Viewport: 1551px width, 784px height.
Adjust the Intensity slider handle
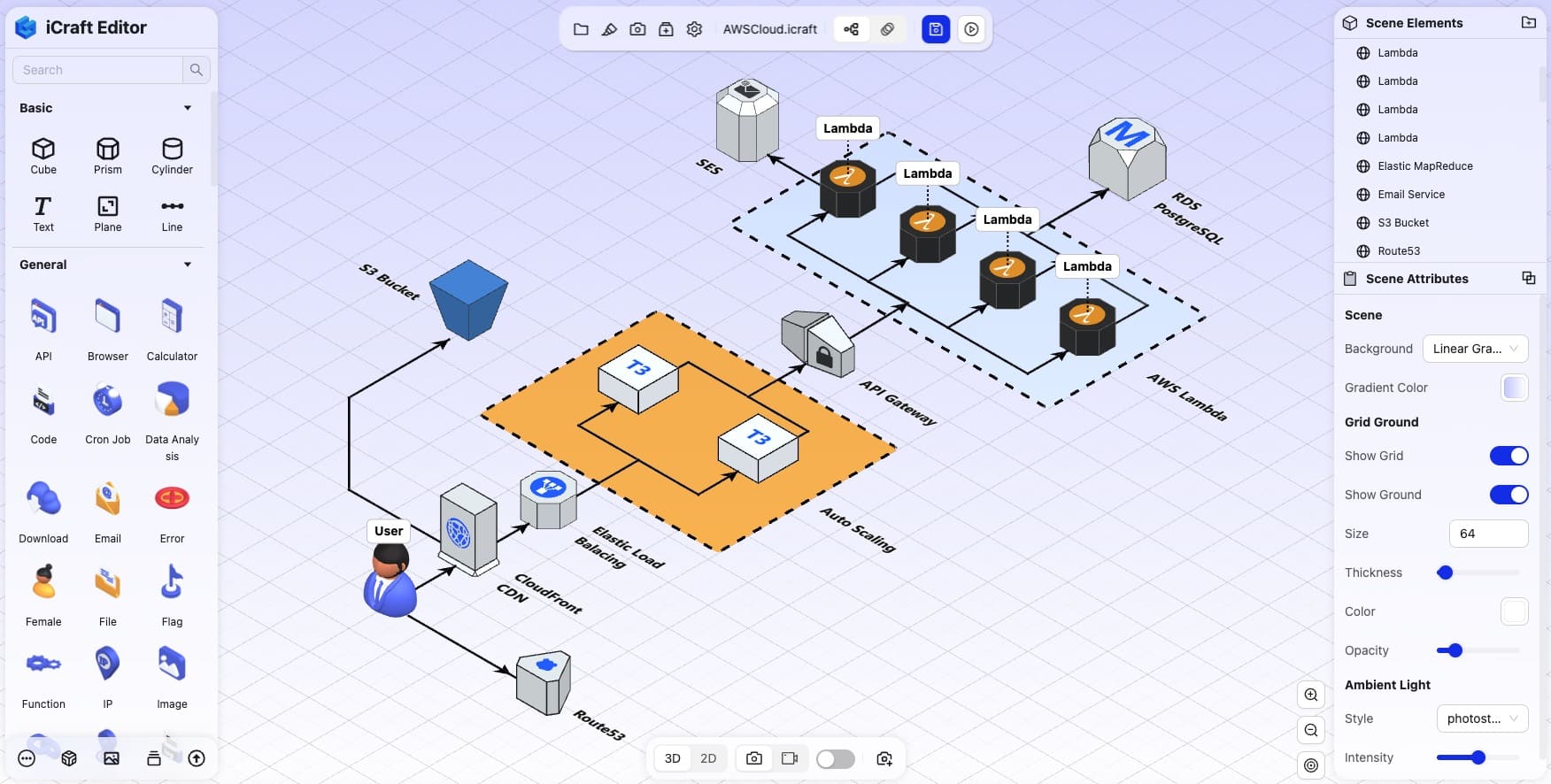[x=1478, y=757]
